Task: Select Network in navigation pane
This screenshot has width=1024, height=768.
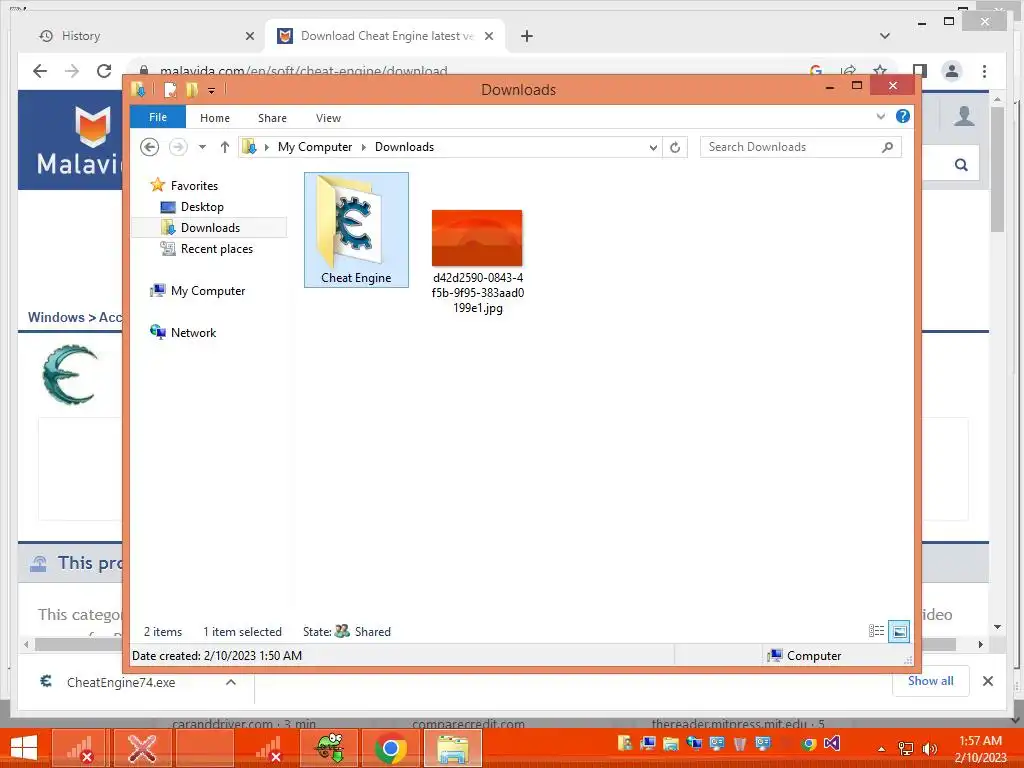Action: [x=193, y=333]
